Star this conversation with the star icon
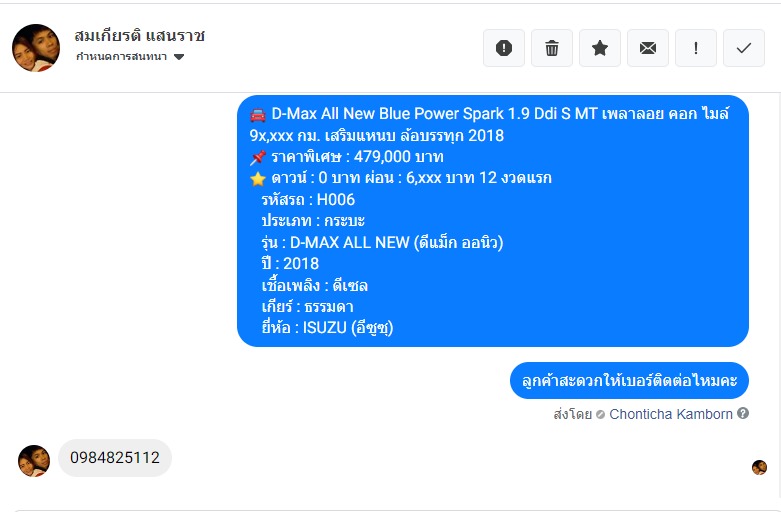The height and width of the screenshot is (512, 781). 600,48
